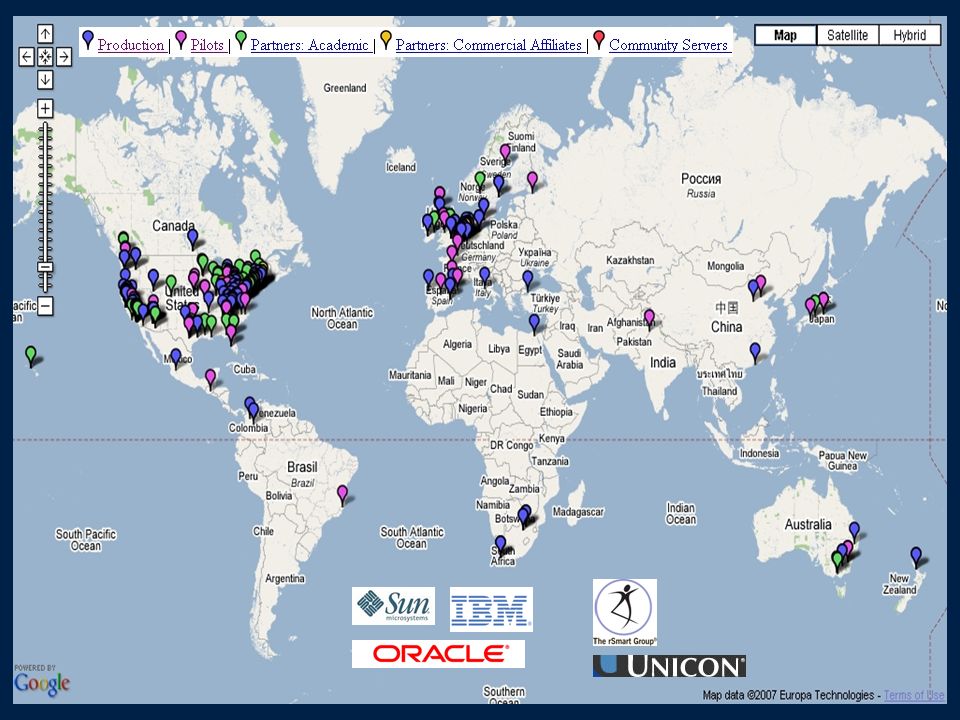Zoom out with the minus button

(45, 306)
